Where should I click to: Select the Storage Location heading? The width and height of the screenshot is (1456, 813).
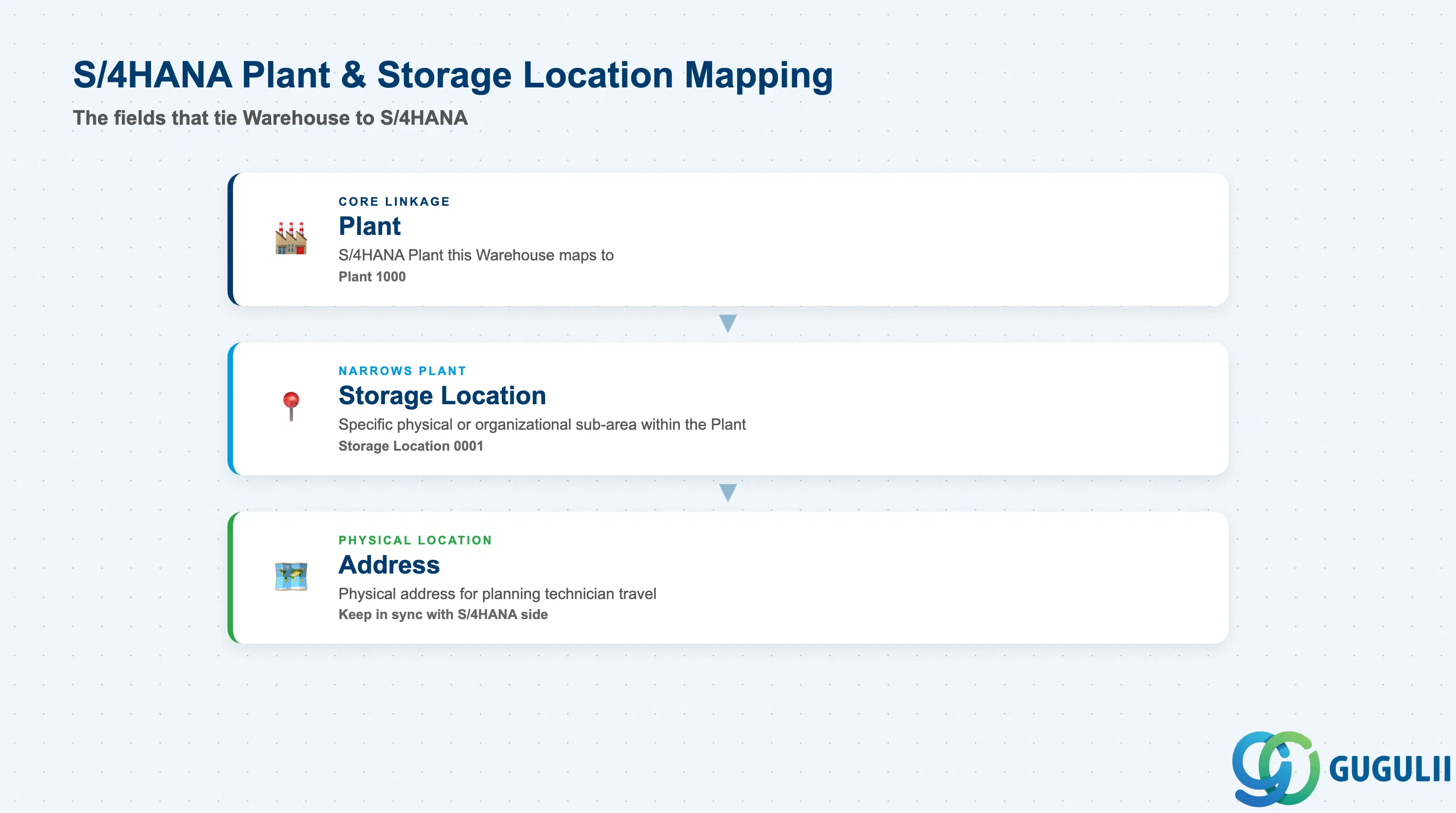tap(442, 395)
